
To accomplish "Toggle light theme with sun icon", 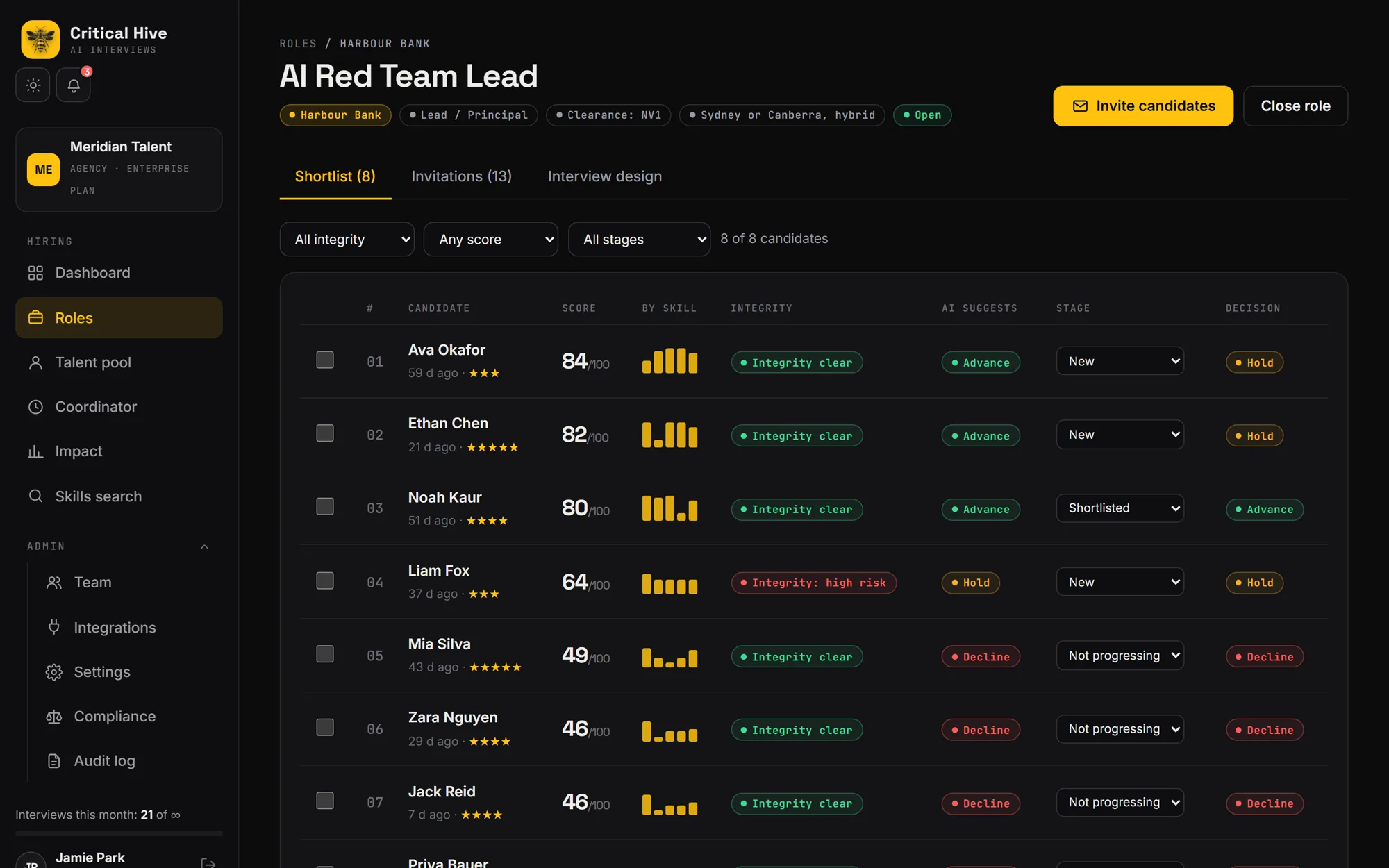I will point(33,85).
